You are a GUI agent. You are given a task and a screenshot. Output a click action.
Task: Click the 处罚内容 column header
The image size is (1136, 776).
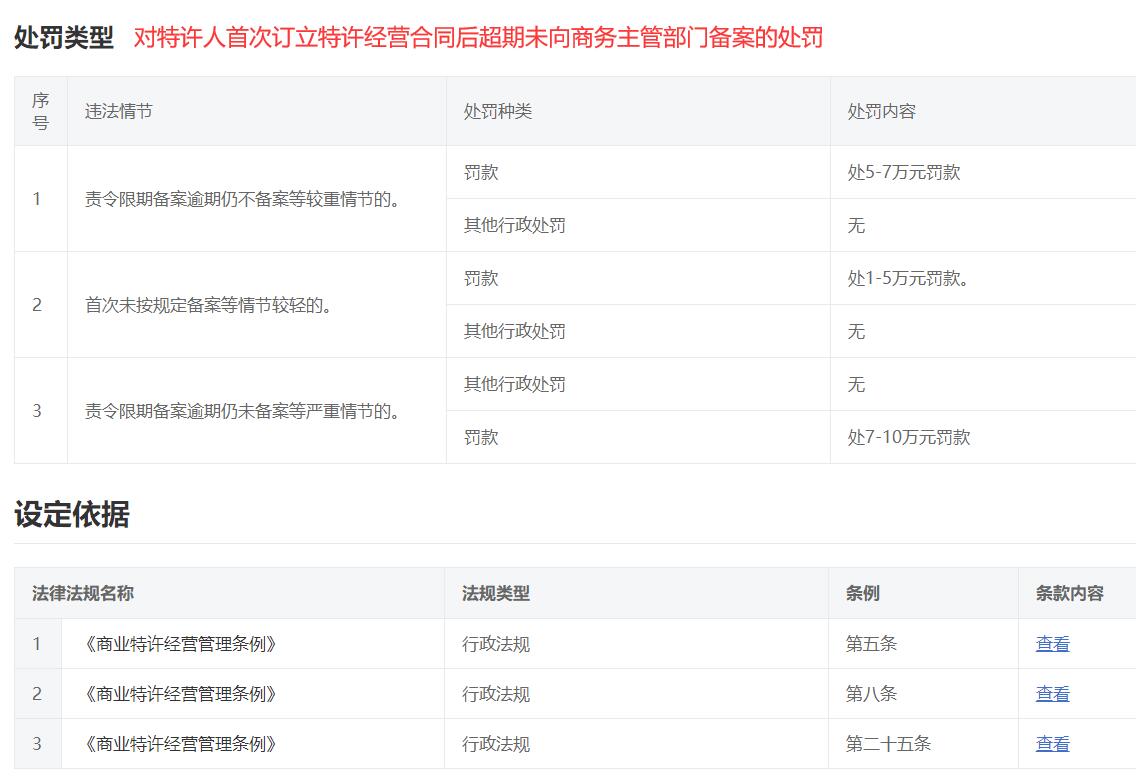882,111
